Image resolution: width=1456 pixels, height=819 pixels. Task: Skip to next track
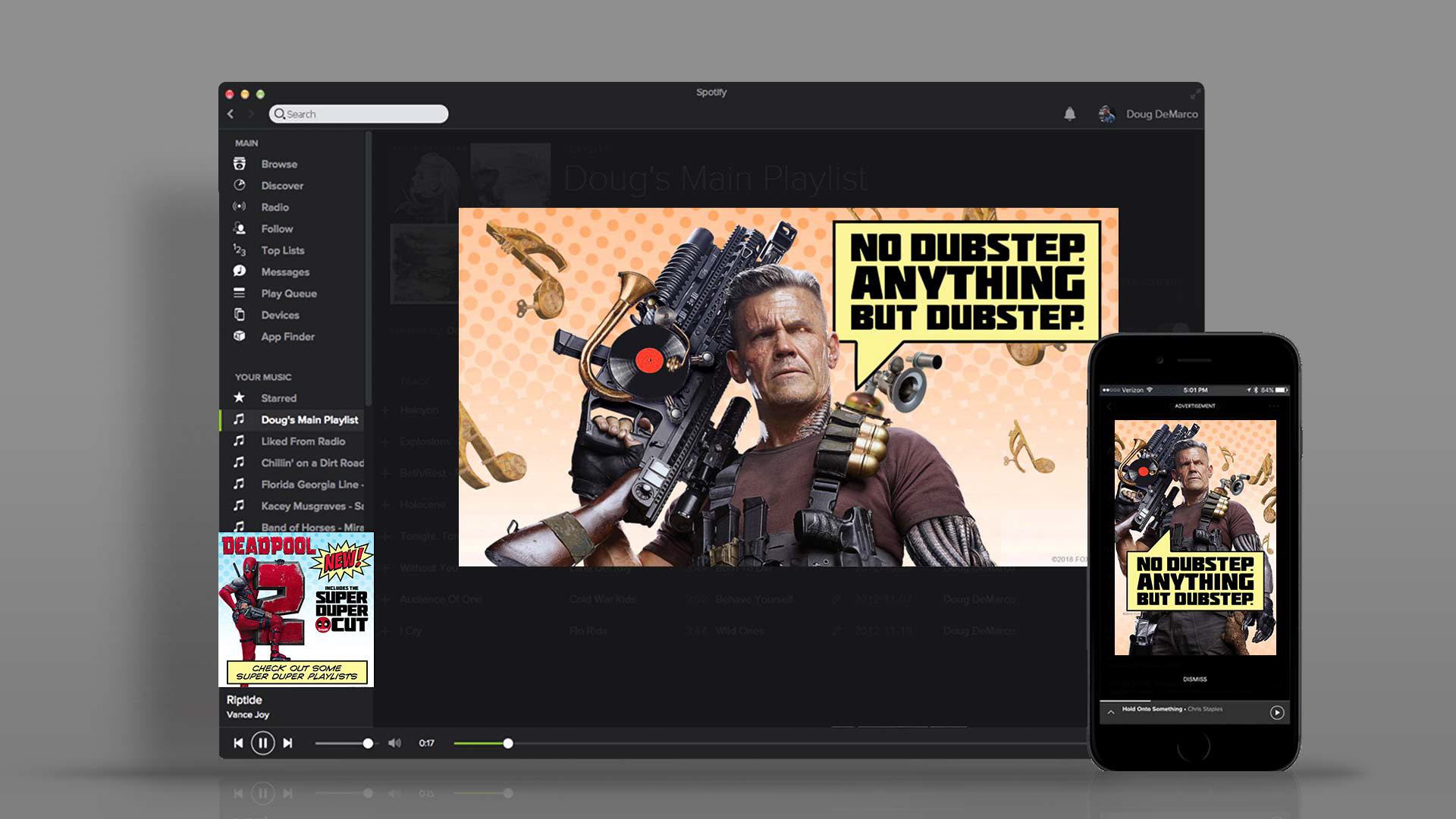pyautogui.click(x=287, y=743)
